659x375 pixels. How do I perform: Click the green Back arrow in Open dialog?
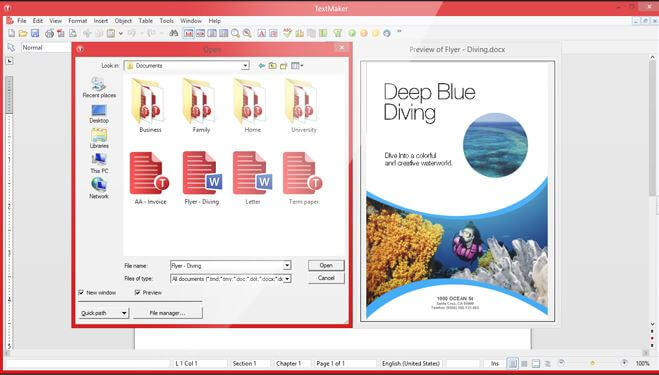(x=262, y=66)
